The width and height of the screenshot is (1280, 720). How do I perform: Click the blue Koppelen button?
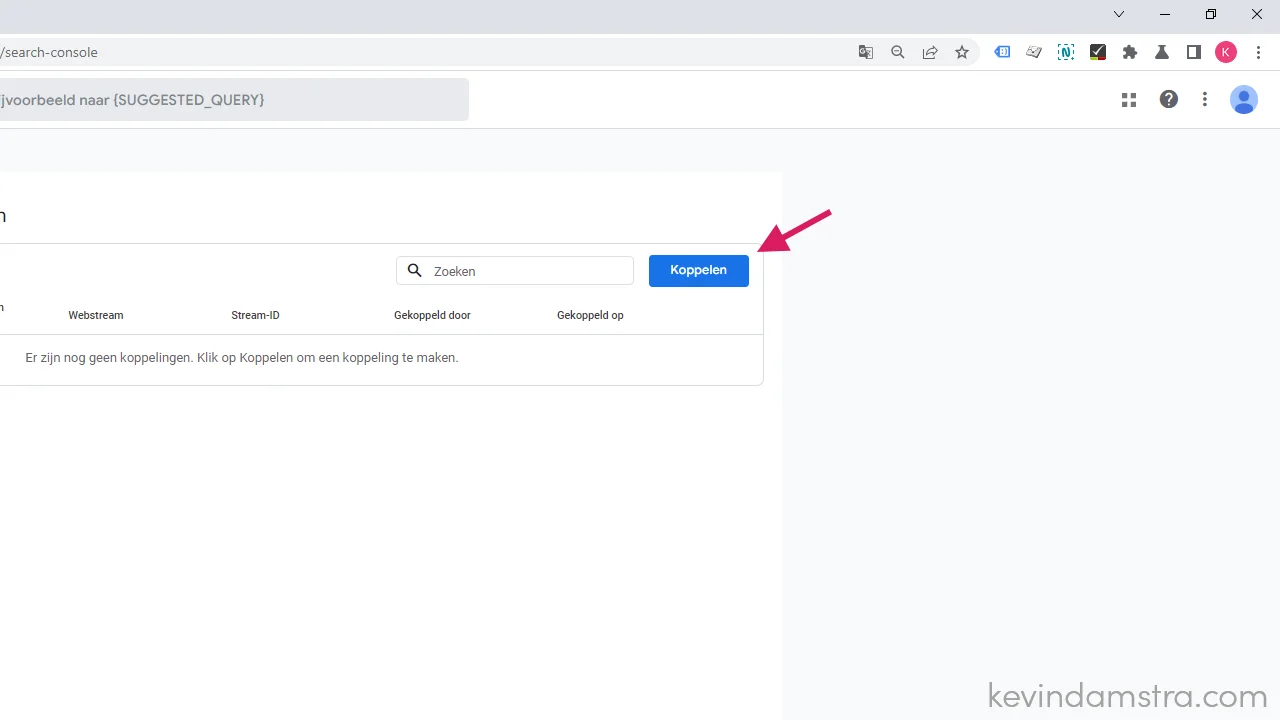[x=698, y=271]
